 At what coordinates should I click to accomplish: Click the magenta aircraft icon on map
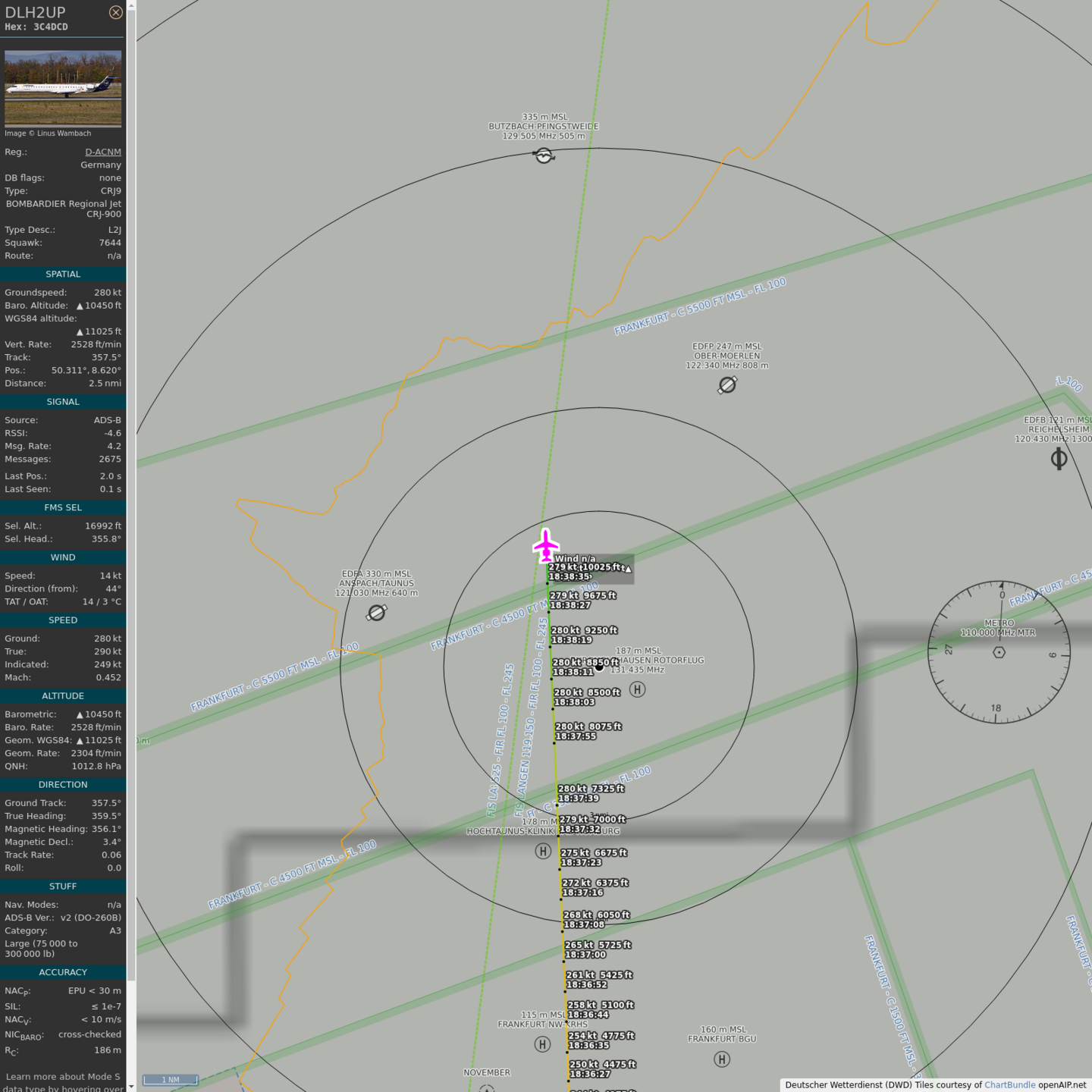545,545
